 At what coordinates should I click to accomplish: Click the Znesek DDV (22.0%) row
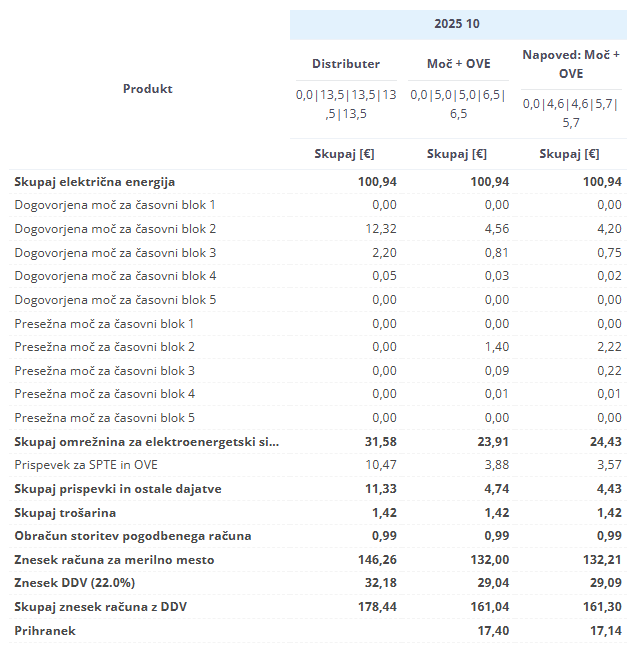pos(74,583)
